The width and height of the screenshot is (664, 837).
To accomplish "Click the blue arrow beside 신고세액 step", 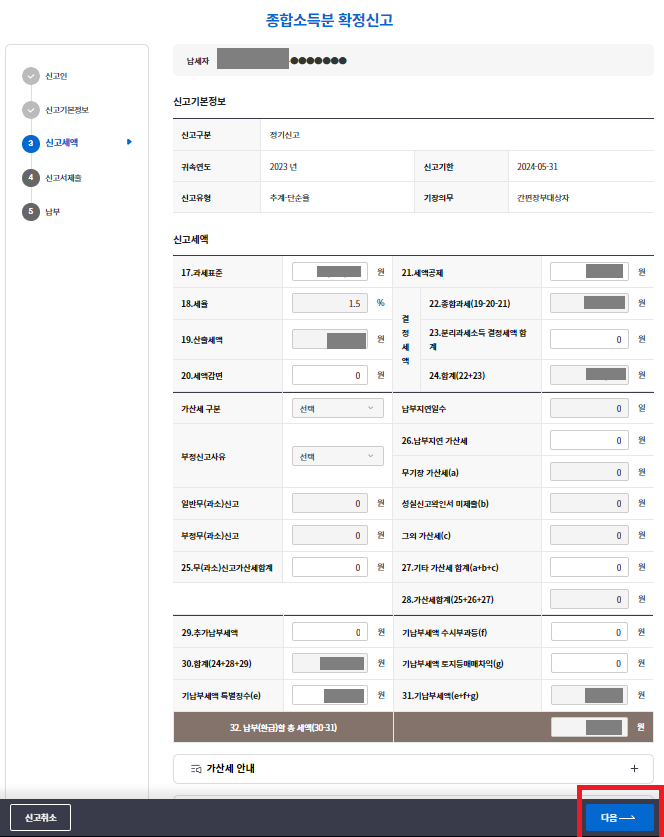I will point(129,142).
